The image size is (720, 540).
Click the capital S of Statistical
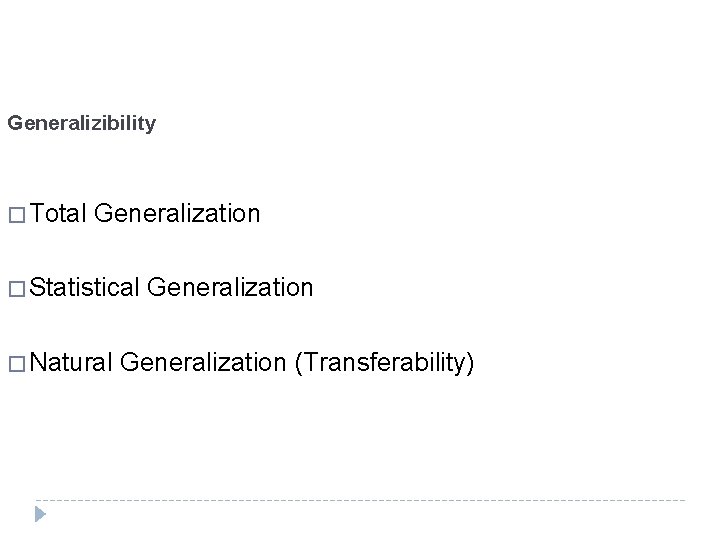36,288
